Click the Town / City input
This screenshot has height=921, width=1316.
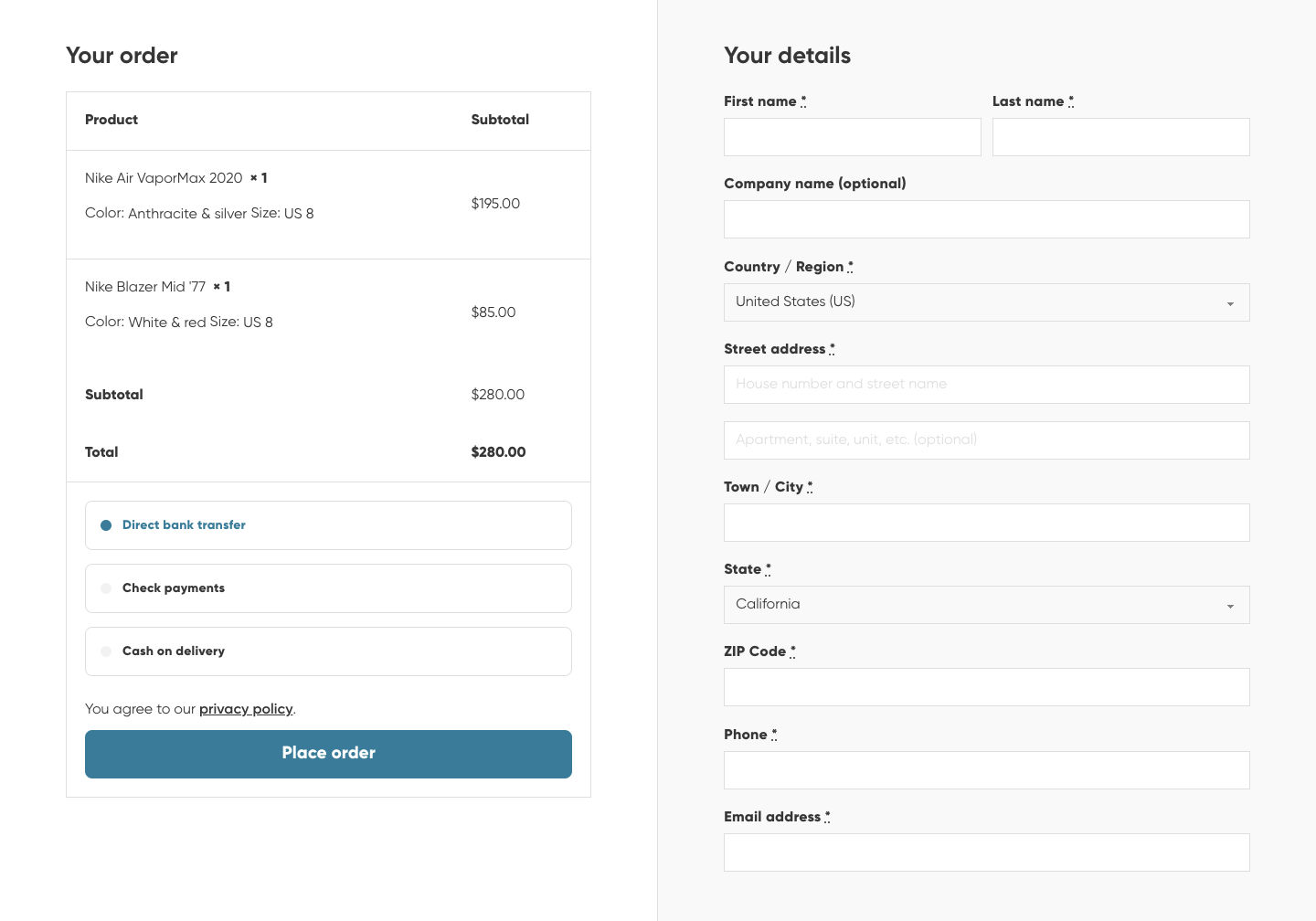(986, 523)
